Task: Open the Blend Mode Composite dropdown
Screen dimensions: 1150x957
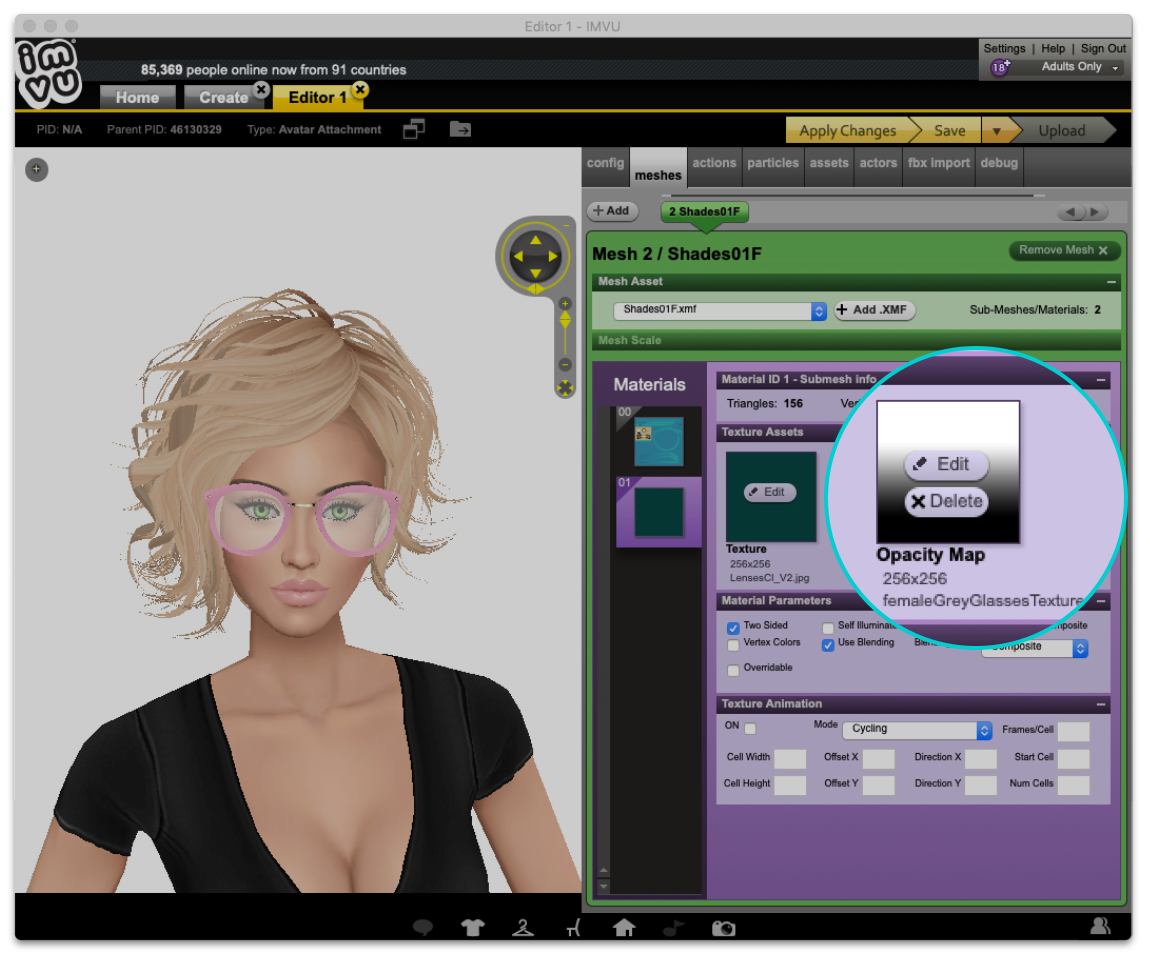Action: tap(1034, 648)
